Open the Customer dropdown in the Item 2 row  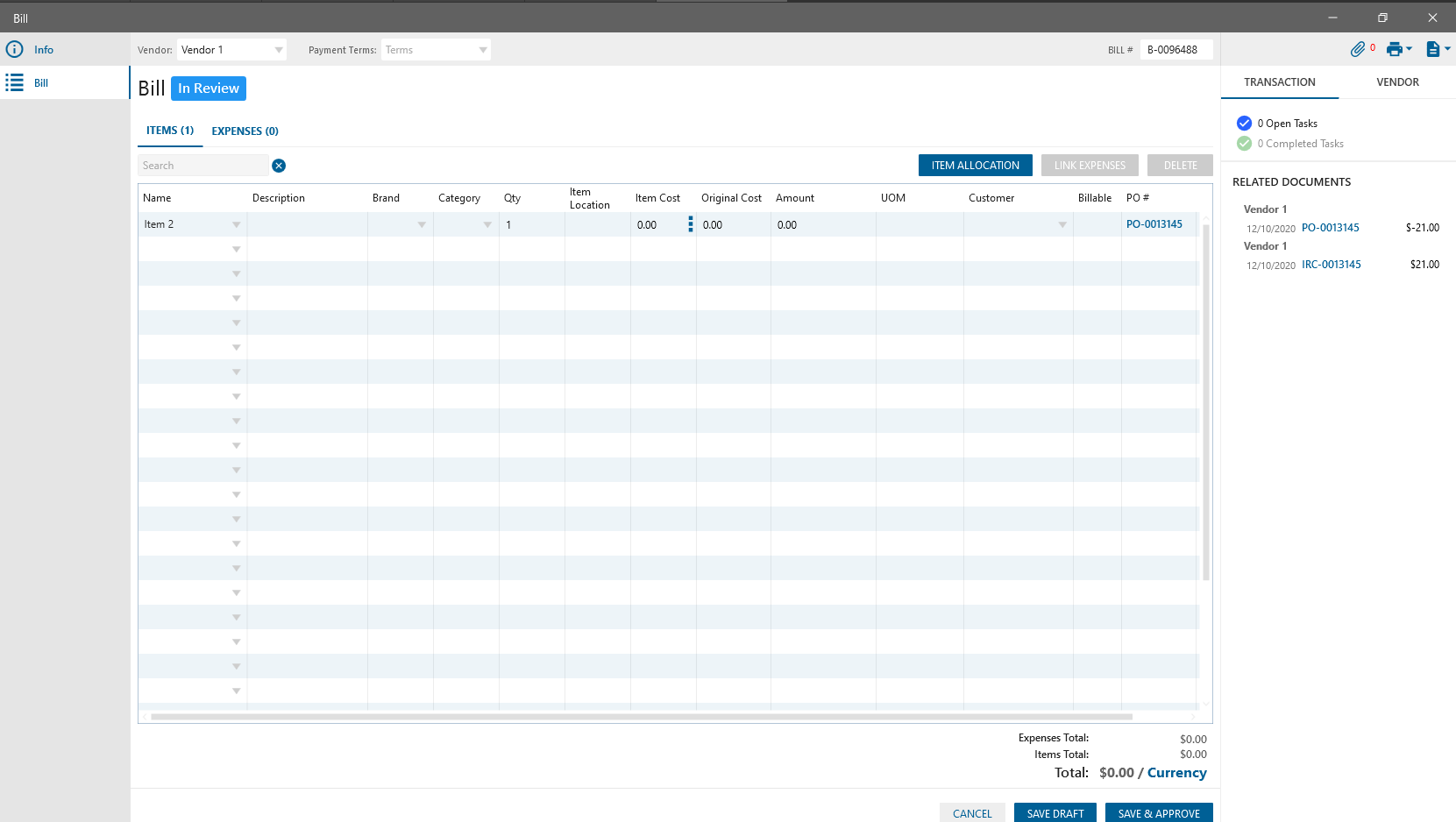1062,225
